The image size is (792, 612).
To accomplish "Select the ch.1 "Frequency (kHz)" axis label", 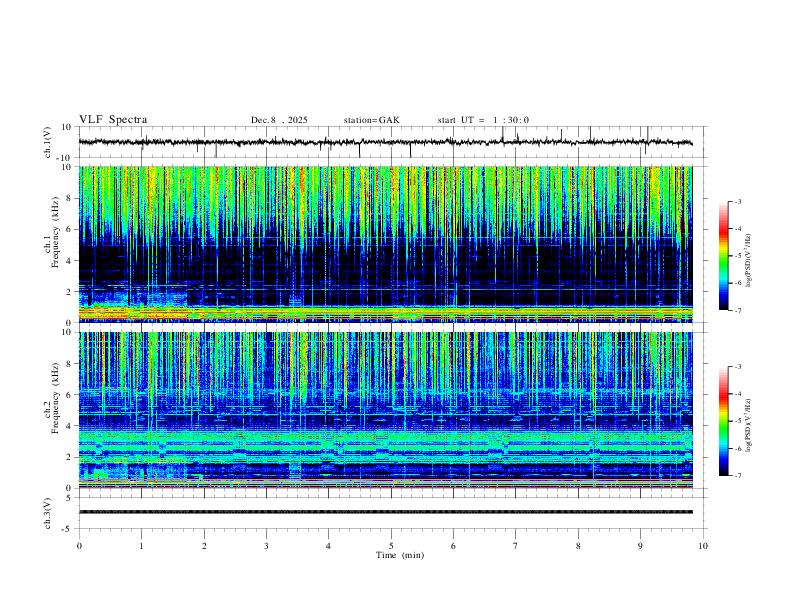I will click(56, 230).
